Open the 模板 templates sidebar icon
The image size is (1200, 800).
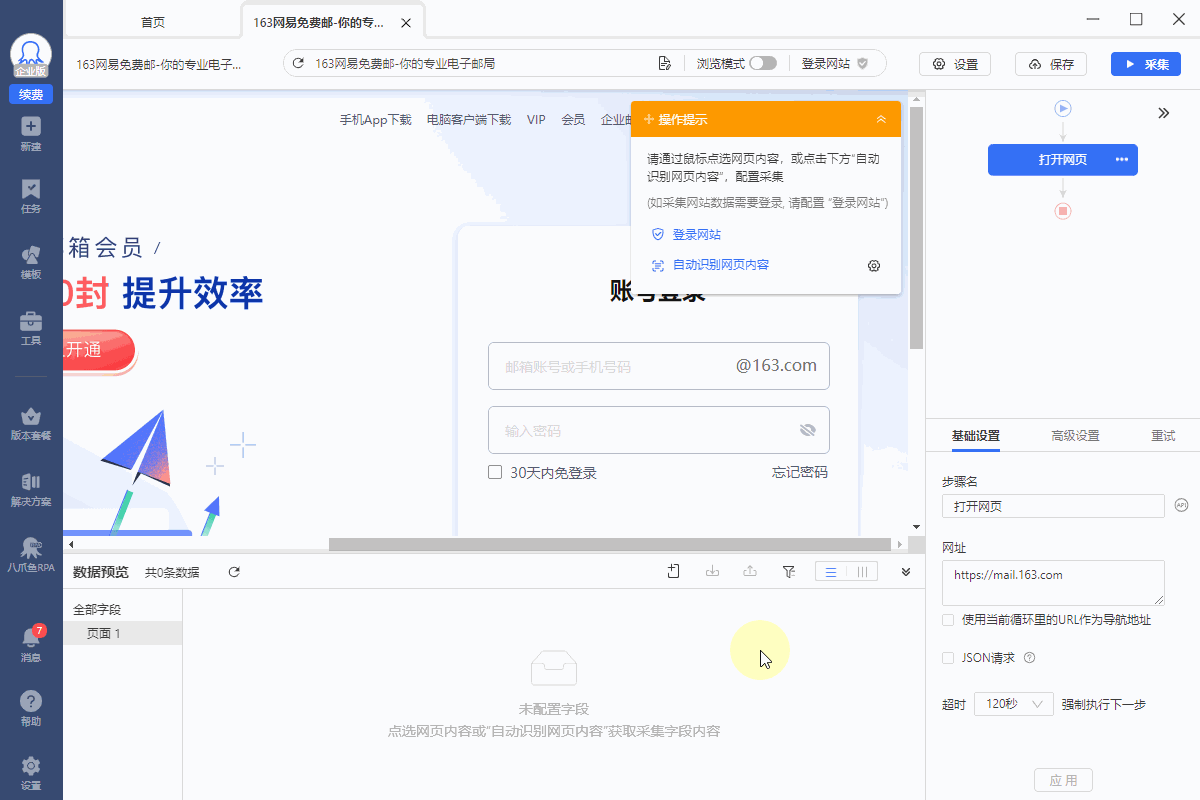point(31,262)
